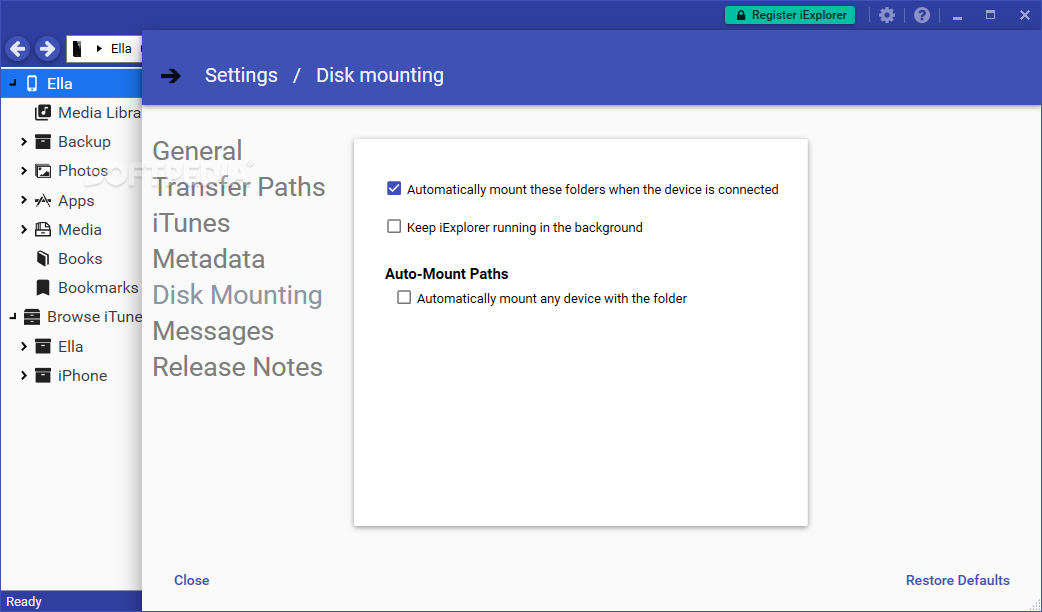Click Restore Defaults
The image size is (1042, 612).
(x=958, y=580)
